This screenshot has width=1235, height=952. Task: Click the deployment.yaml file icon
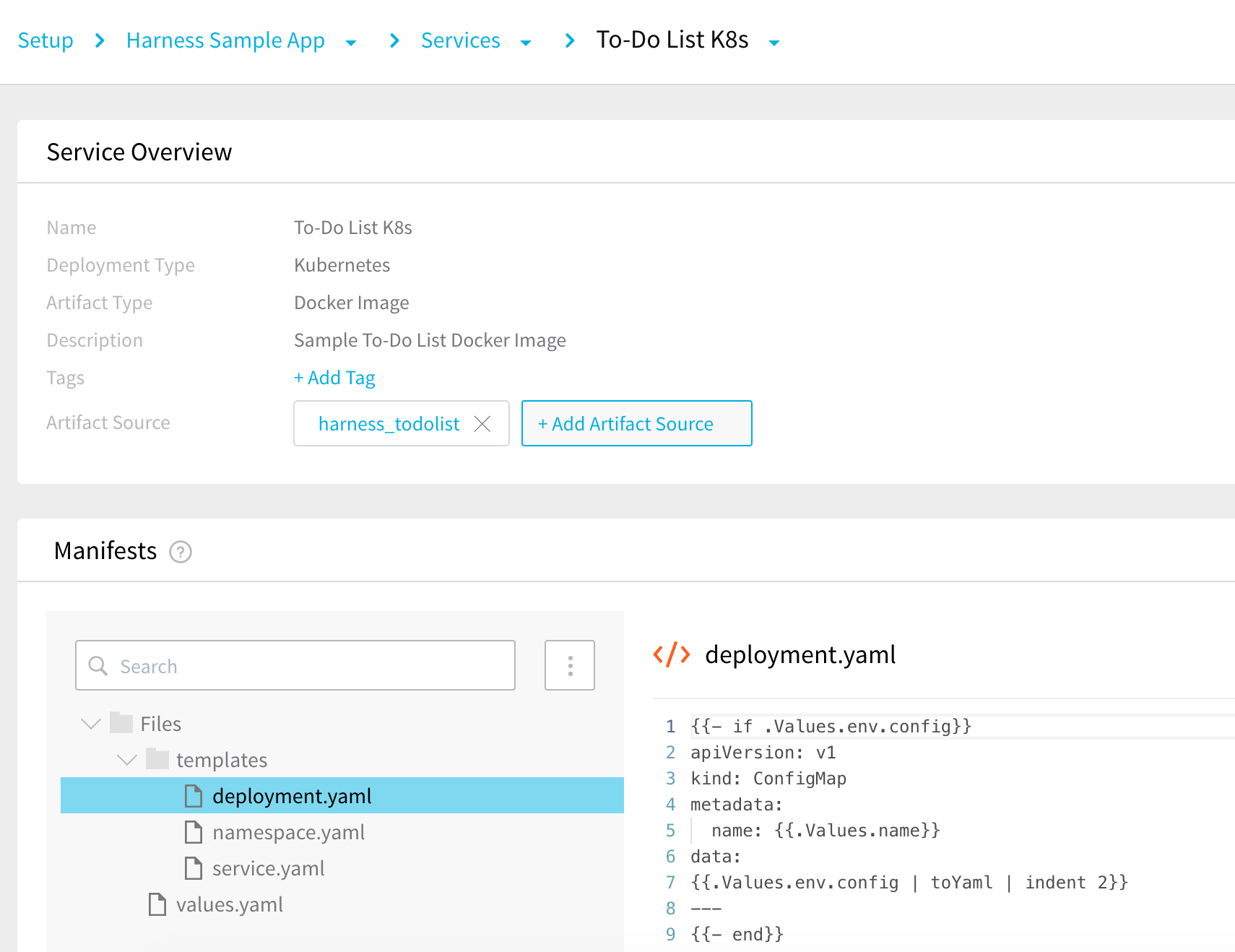[x=194, y=795]
